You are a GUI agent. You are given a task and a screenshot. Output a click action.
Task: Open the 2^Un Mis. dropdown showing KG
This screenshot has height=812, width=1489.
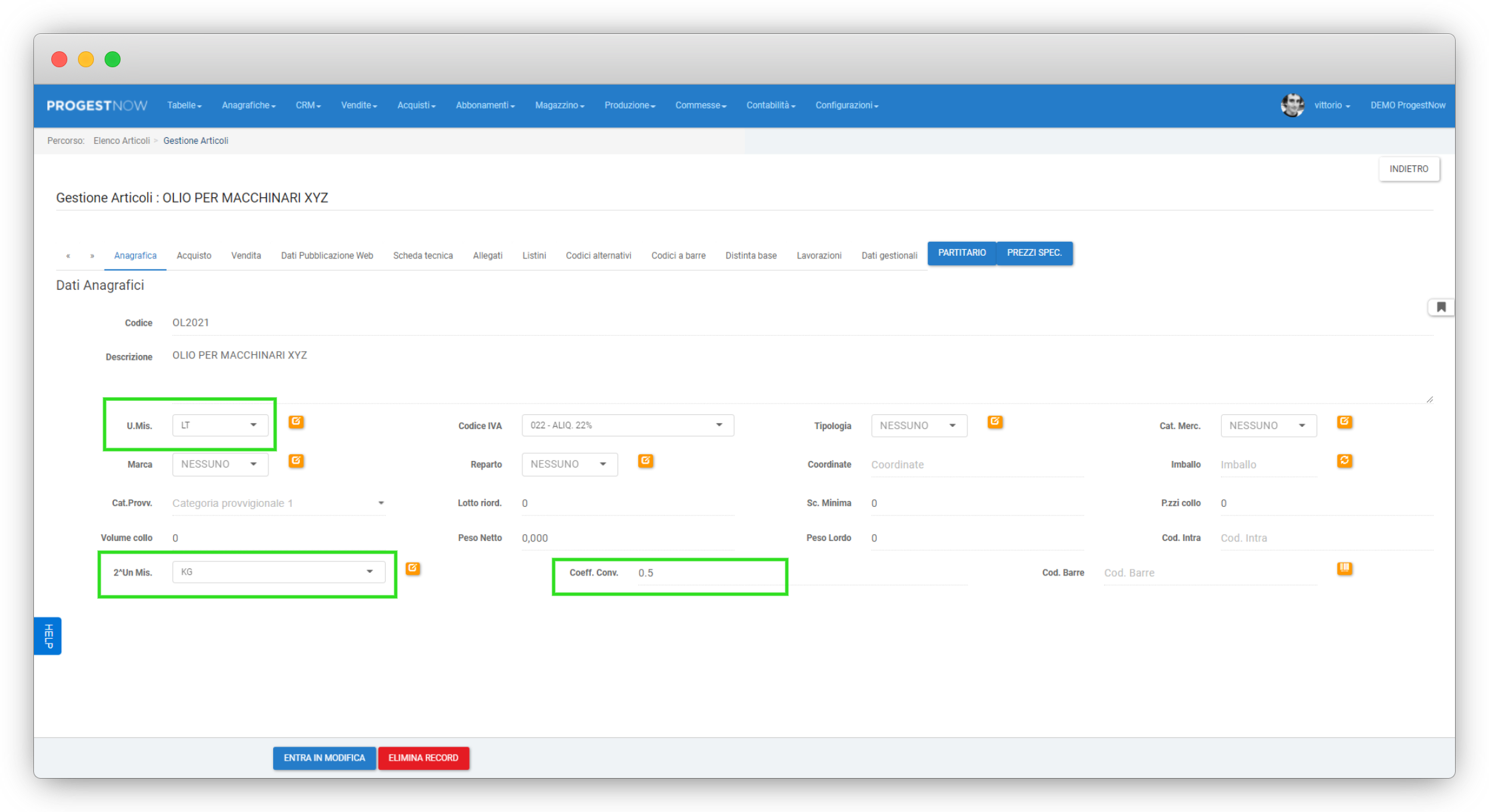(x=278, y=572)
